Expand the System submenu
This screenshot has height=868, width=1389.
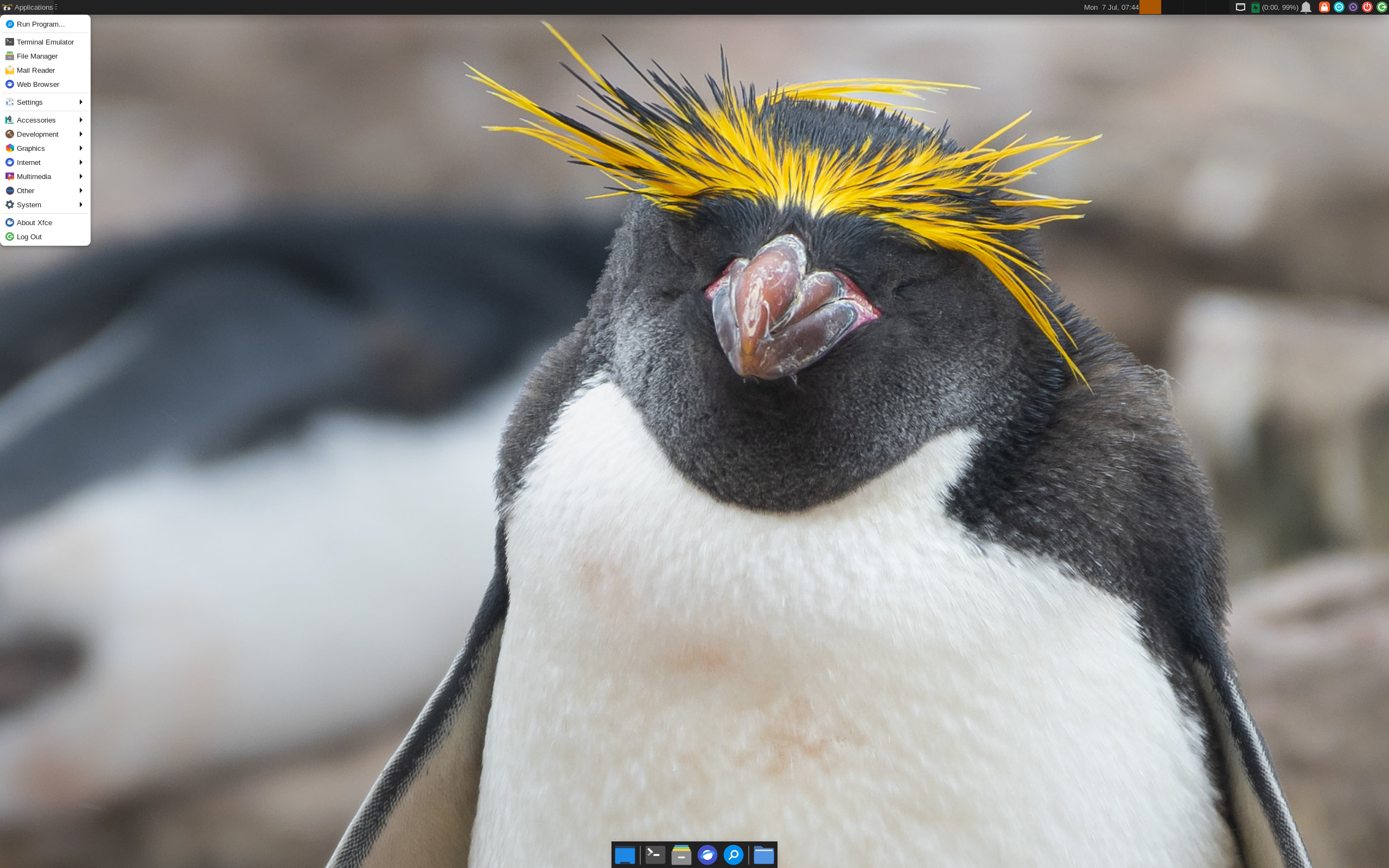click(x=46, y=205)
